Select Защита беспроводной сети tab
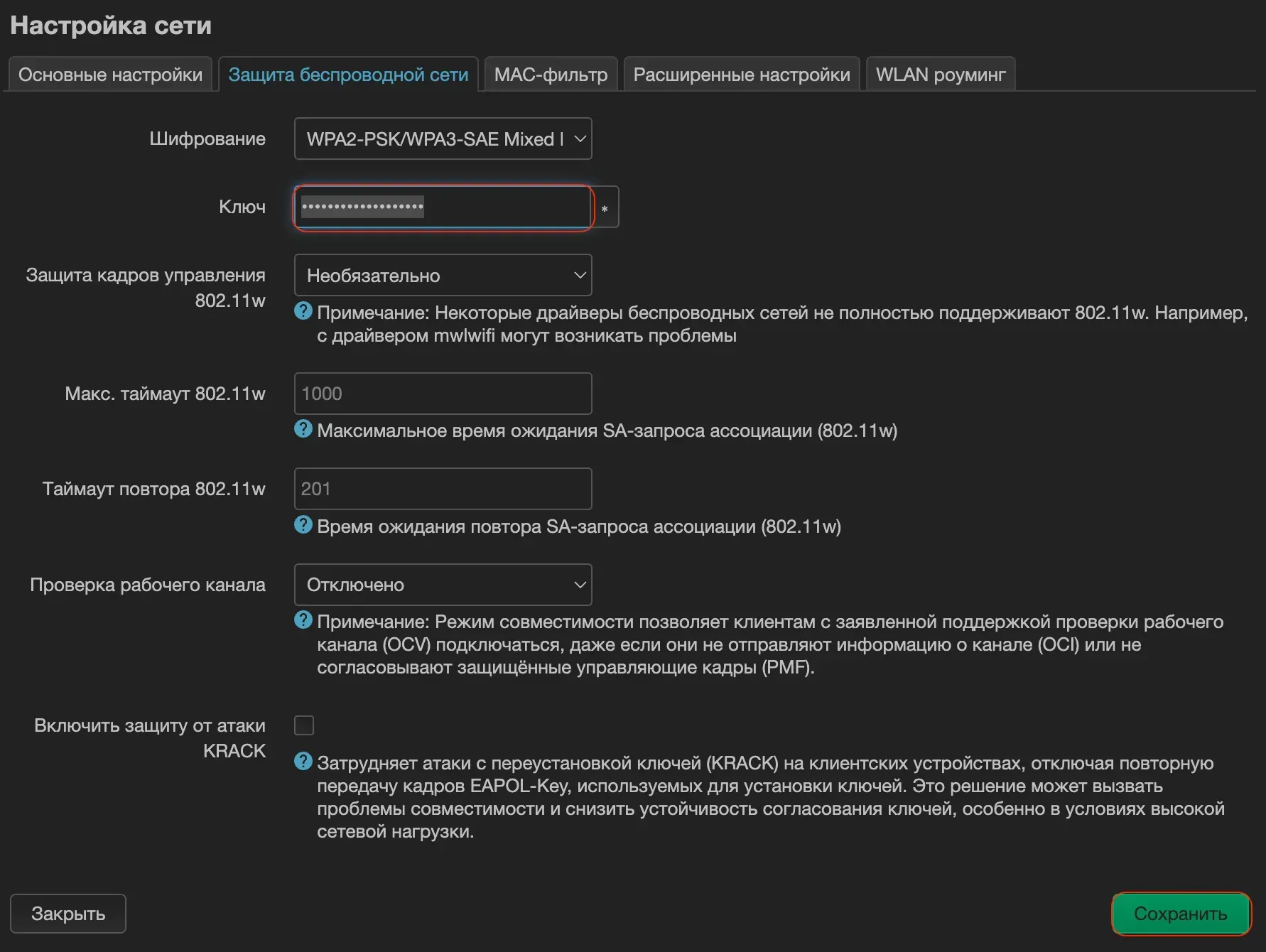Image resolution: width=1266 pixels, height=952 pixels. click(348, 75)
